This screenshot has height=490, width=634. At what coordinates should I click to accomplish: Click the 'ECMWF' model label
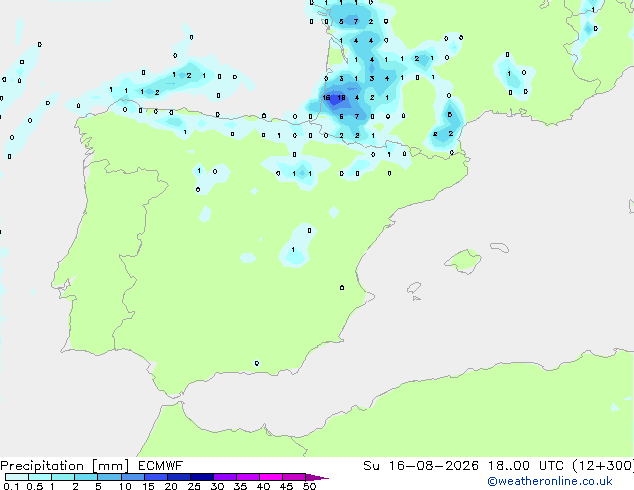click(x=161, y=466)
